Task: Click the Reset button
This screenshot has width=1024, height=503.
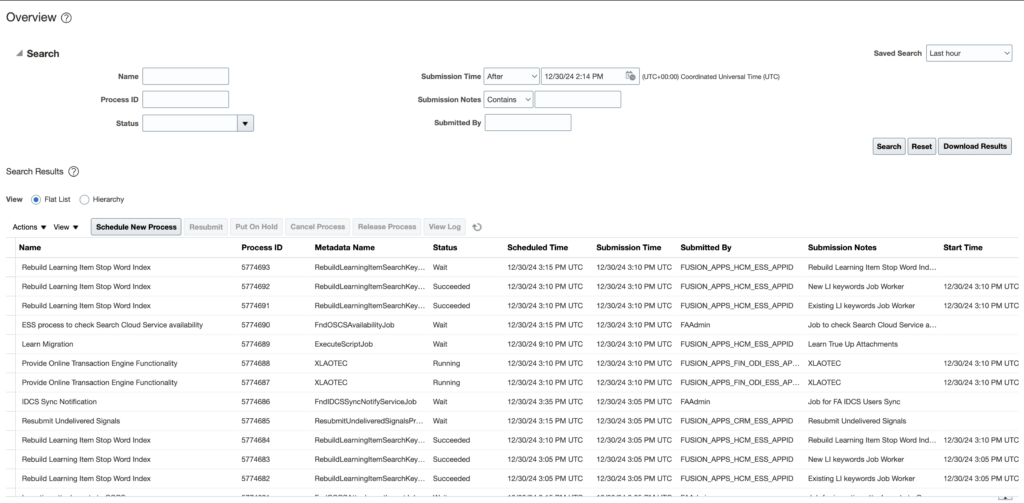Action: [921, 147]
